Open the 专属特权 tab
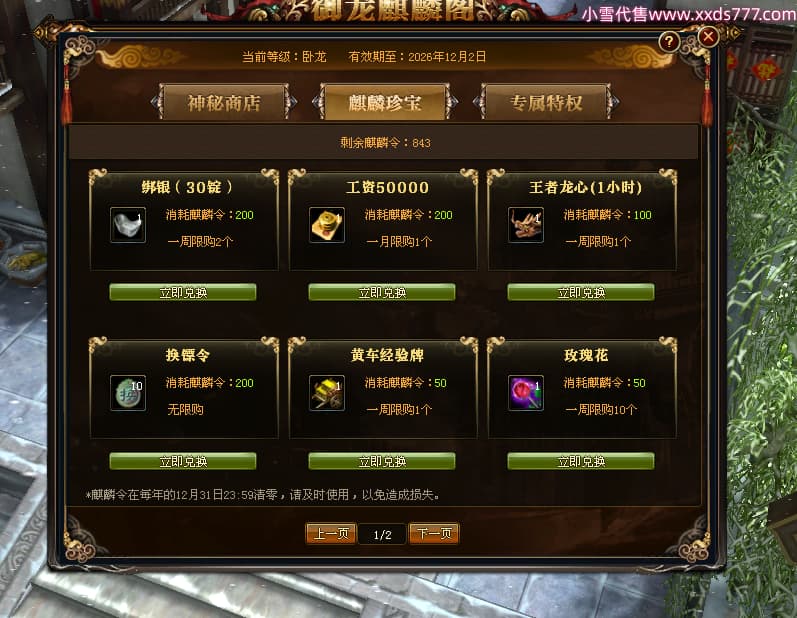Viewport: 797px width, 618px height. (546, 102)
